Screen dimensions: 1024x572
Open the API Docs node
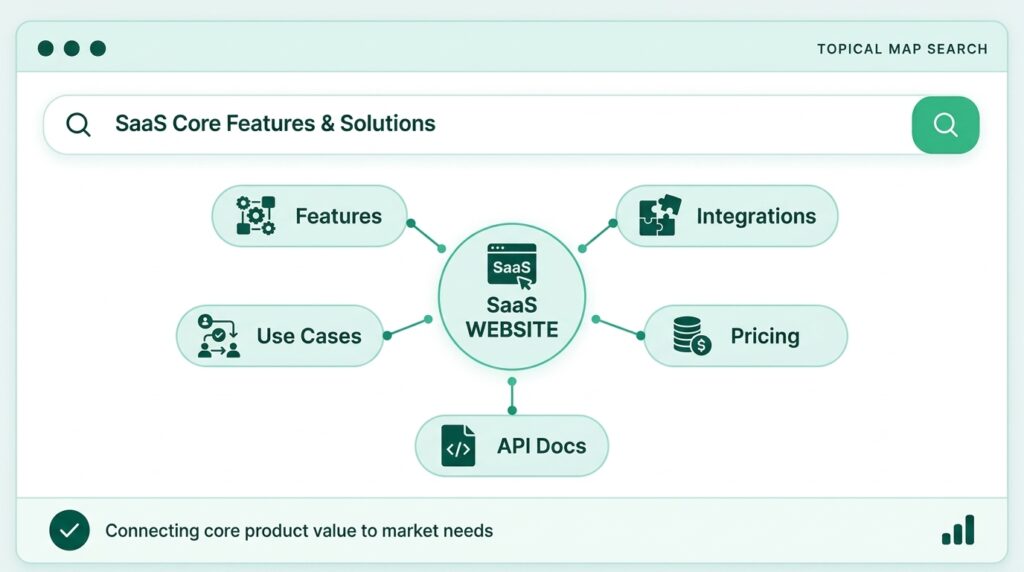[512, 446]
